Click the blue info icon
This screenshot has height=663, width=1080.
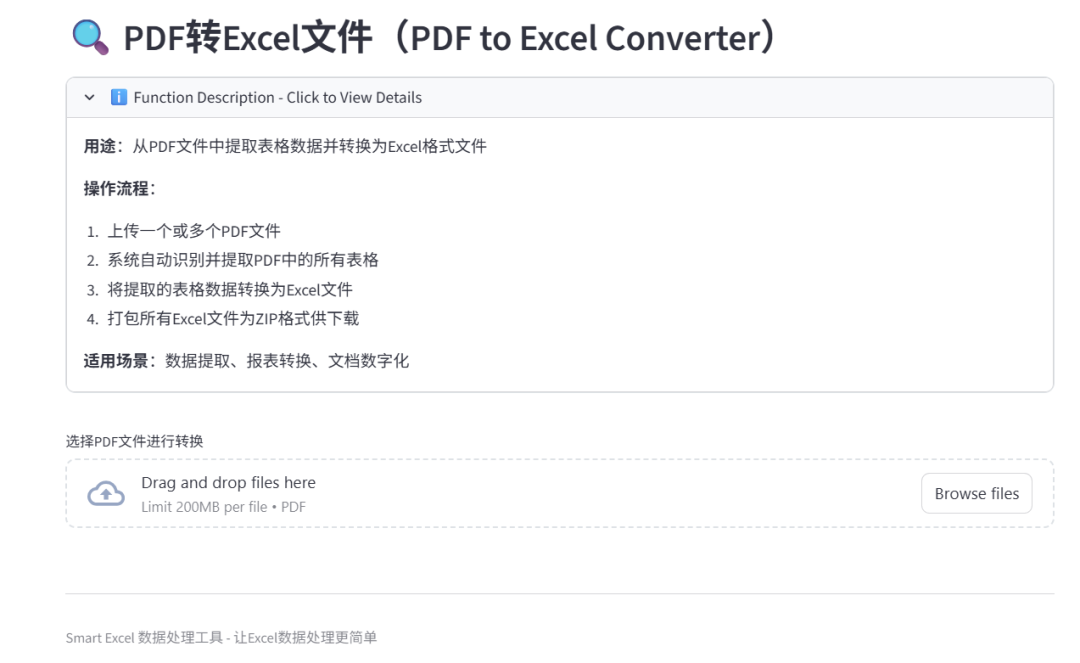(118, 97)
